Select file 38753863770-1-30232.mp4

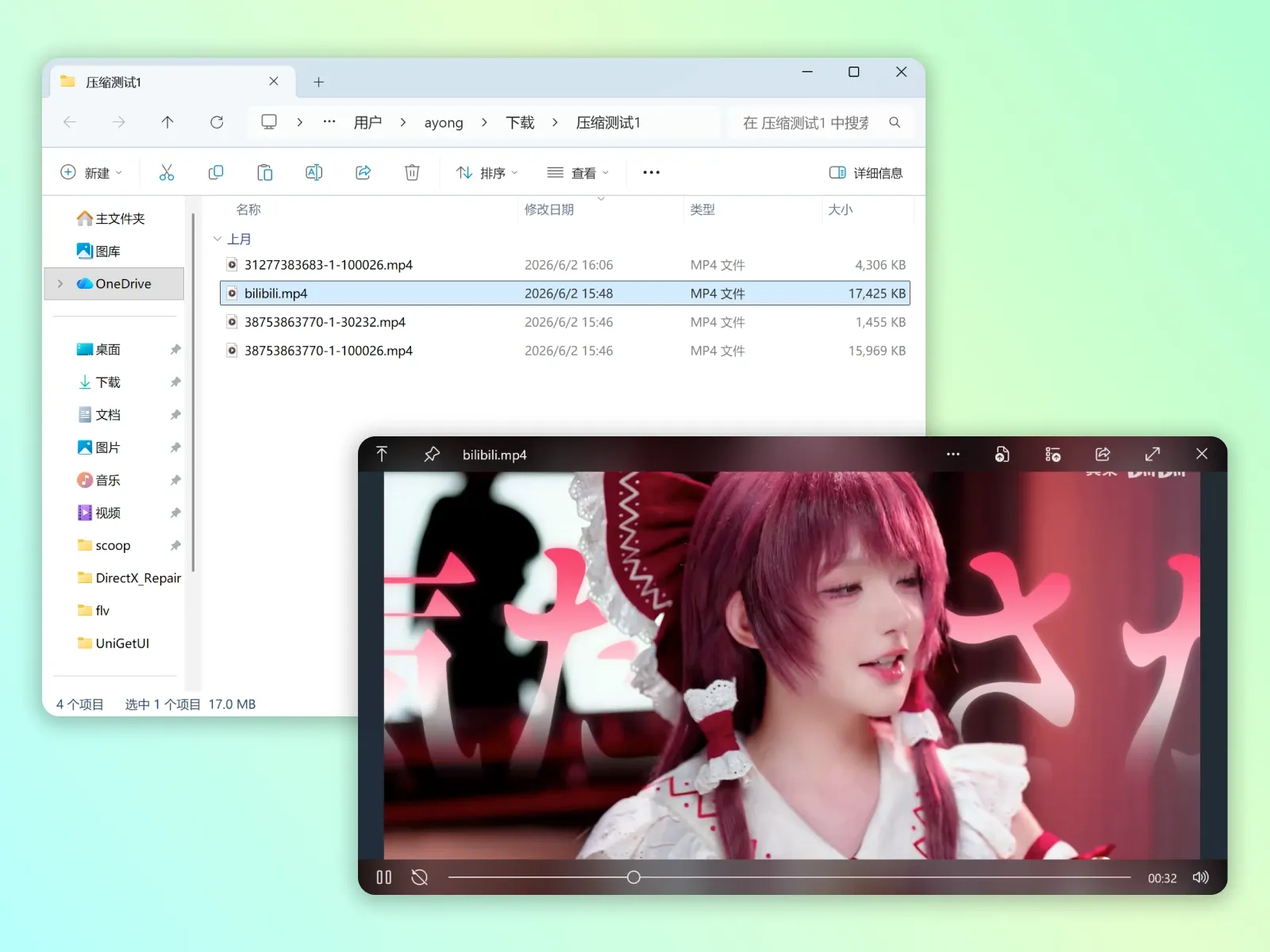coord(565,322)
